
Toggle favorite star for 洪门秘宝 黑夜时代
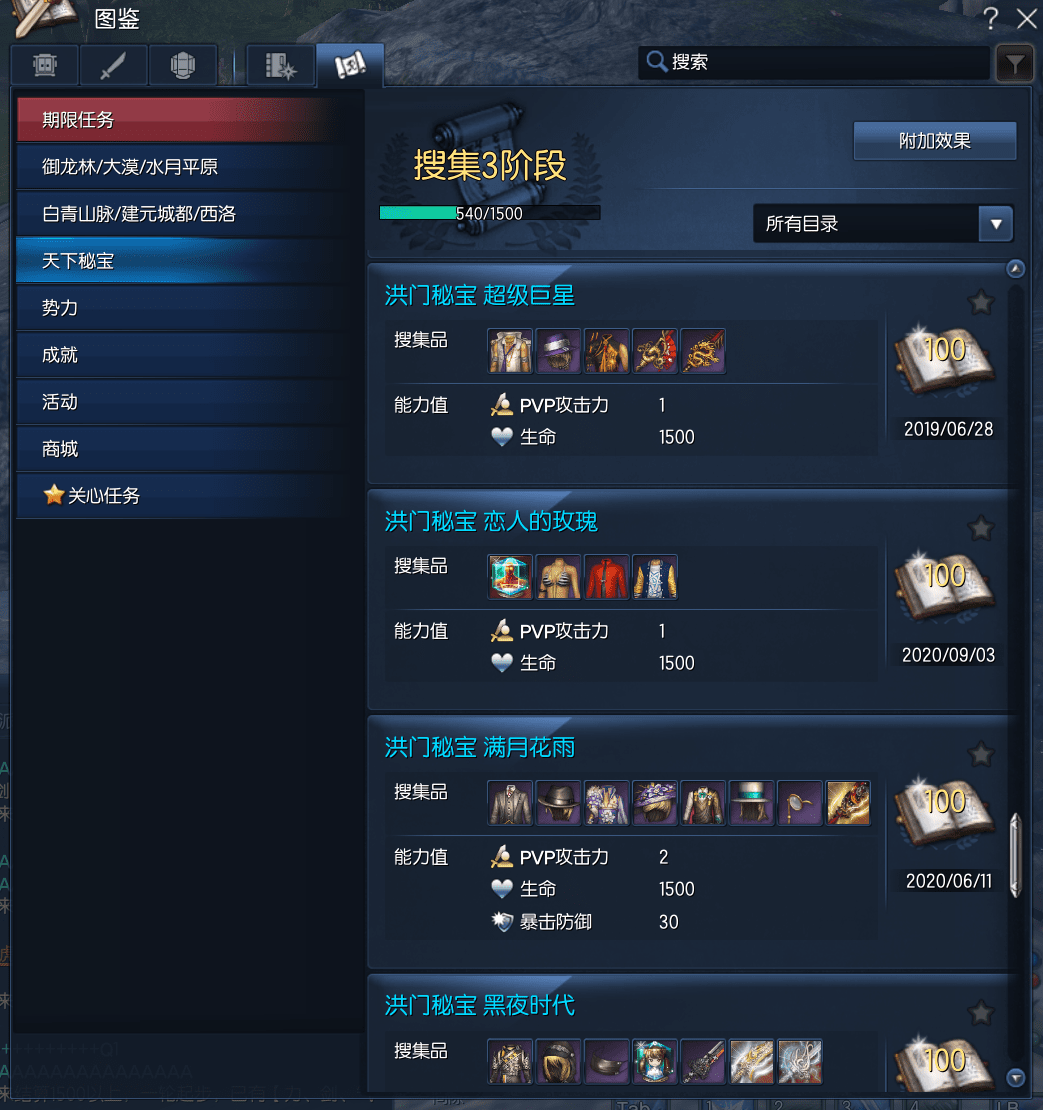981,1012
